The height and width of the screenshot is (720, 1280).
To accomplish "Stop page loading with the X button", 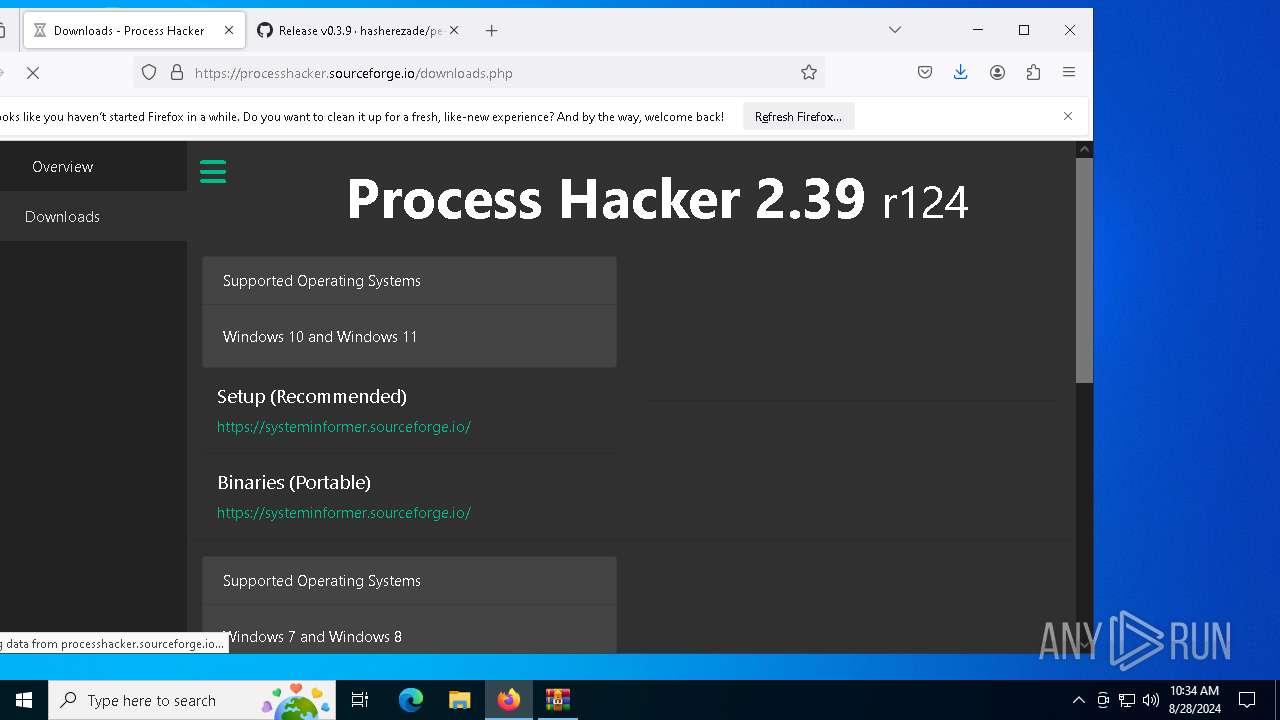I will [x=33, y=73].
